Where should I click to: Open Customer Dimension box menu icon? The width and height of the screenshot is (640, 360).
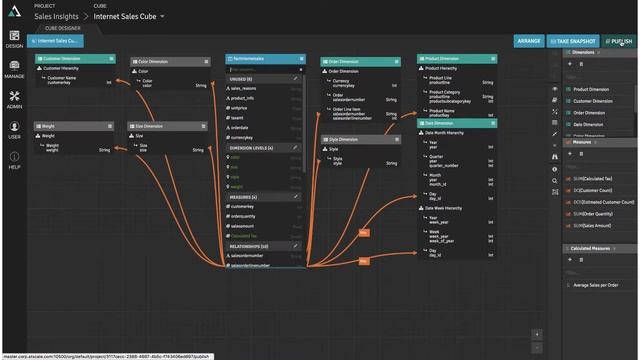pyautogui.click(x=111, y=59)
